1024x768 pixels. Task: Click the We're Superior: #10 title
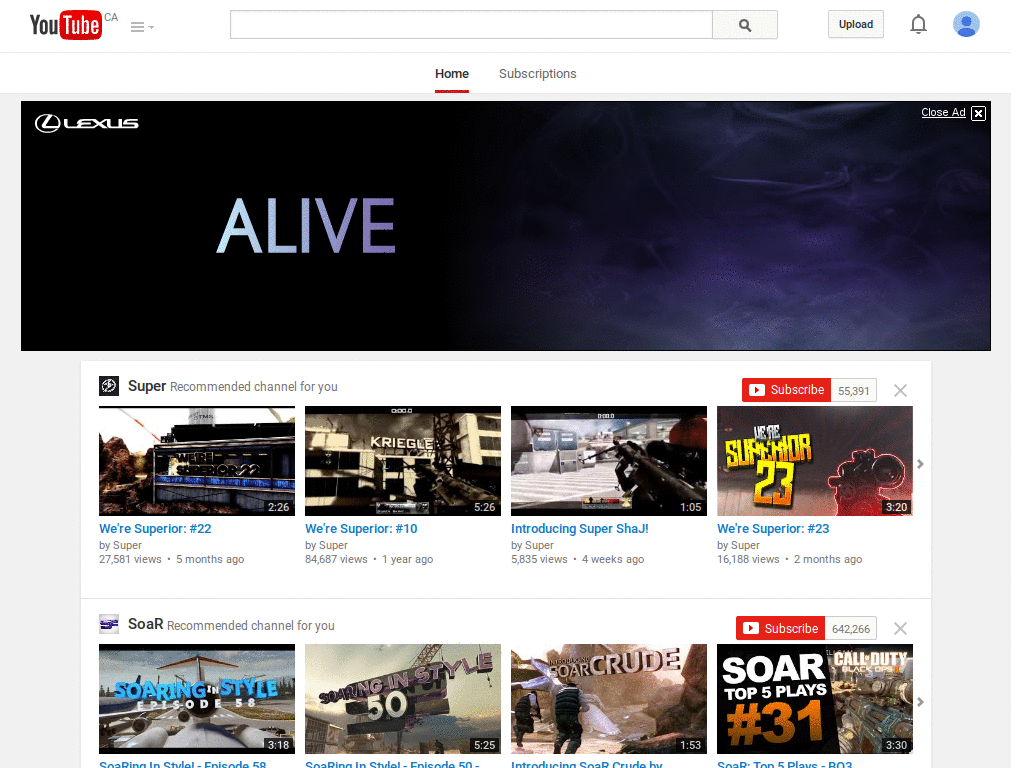361,528
